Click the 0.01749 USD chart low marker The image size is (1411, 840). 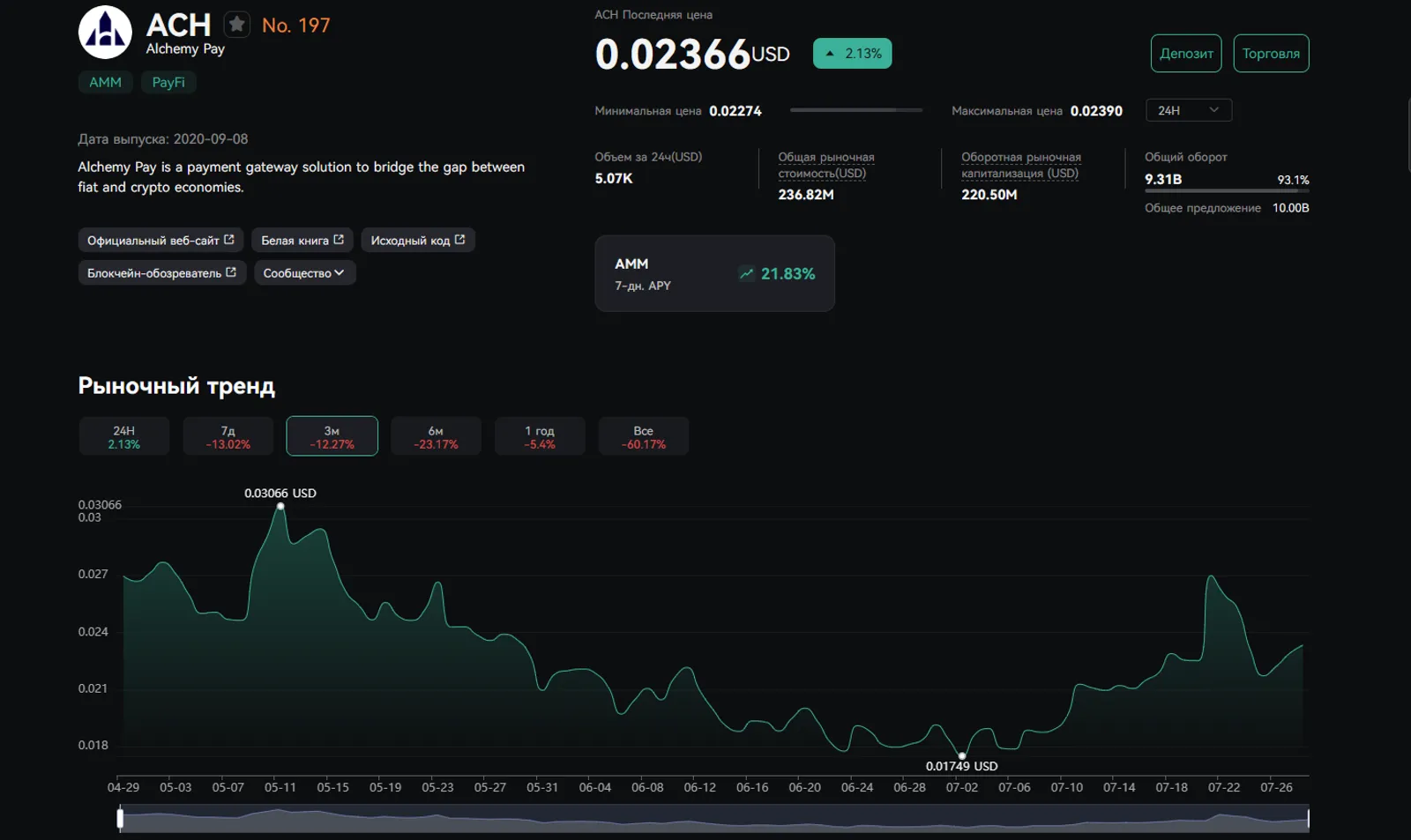coord(962,756)
